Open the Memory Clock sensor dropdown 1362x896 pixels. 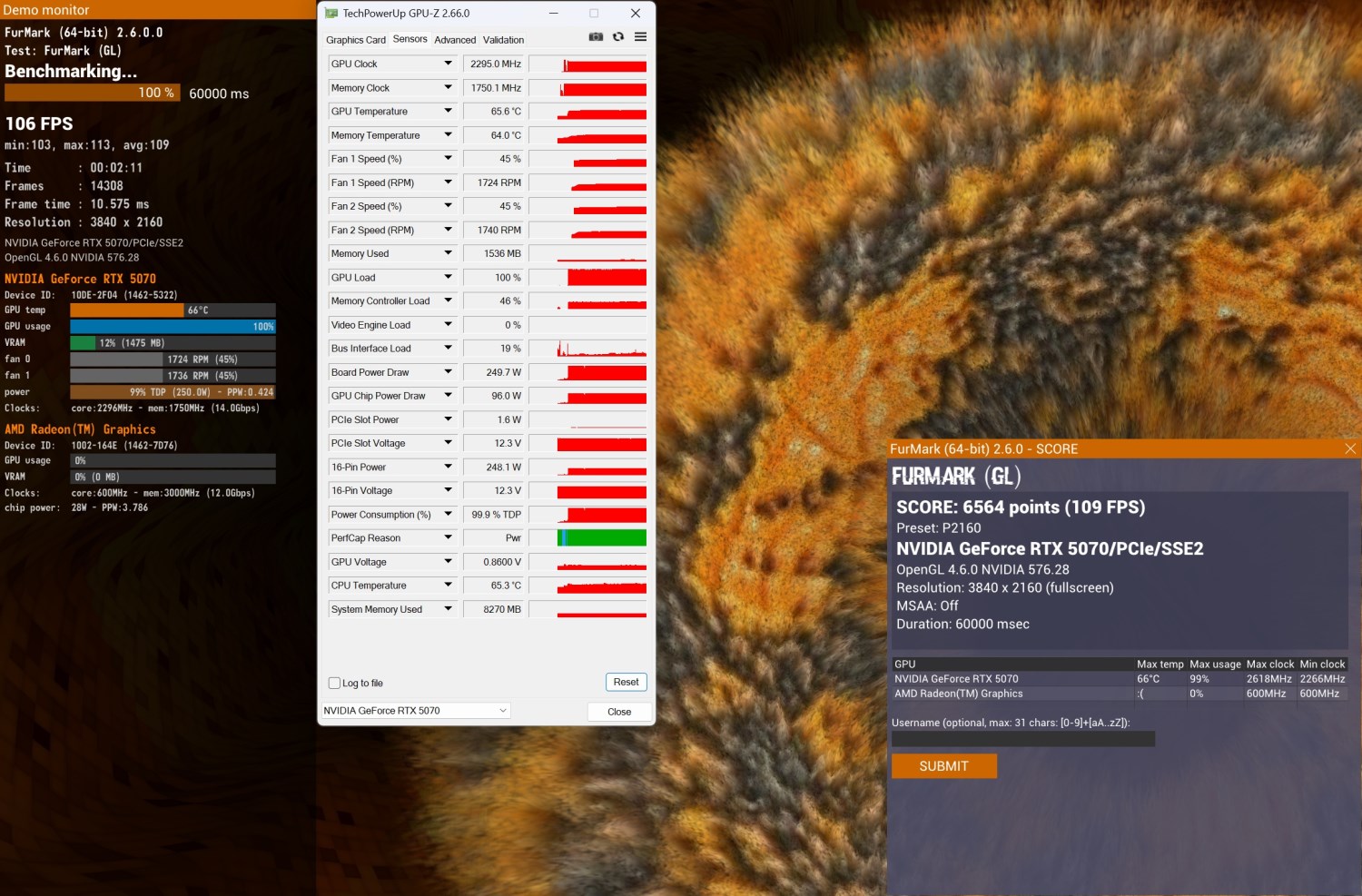pos(448,87)
